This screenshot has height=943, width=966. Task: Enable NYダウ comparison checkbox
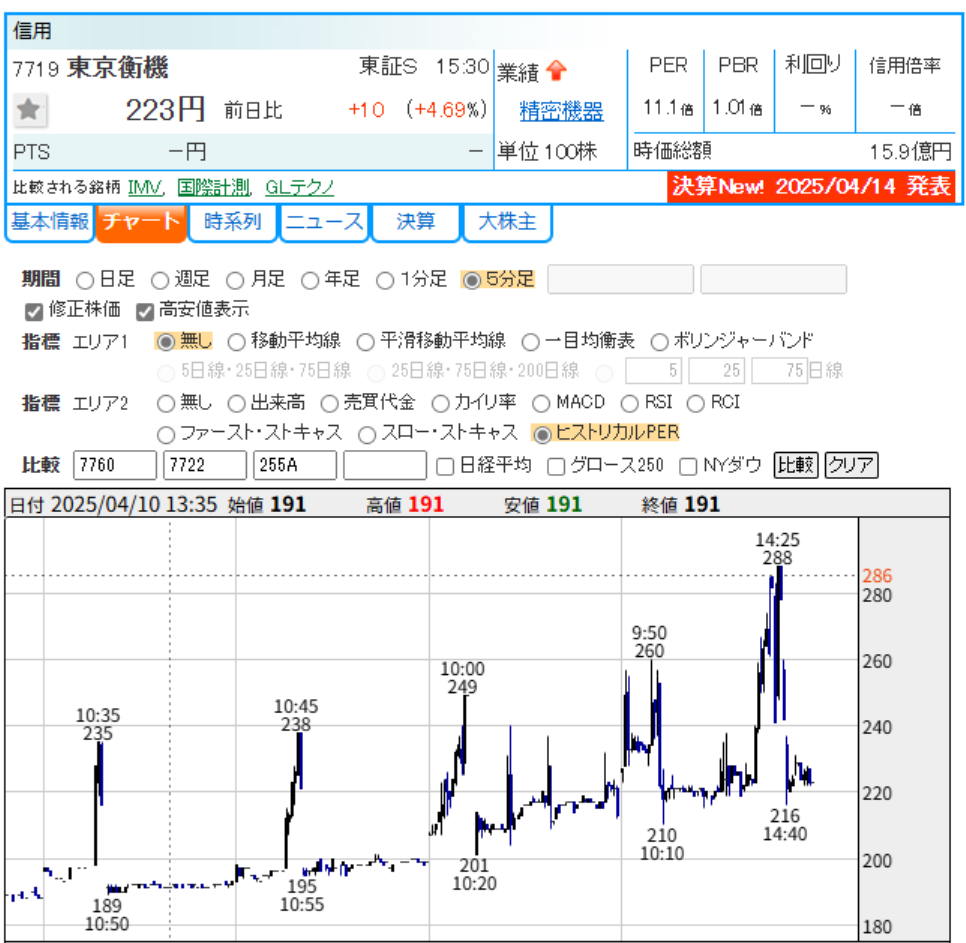pyautogui.click(x=688, y=466)
